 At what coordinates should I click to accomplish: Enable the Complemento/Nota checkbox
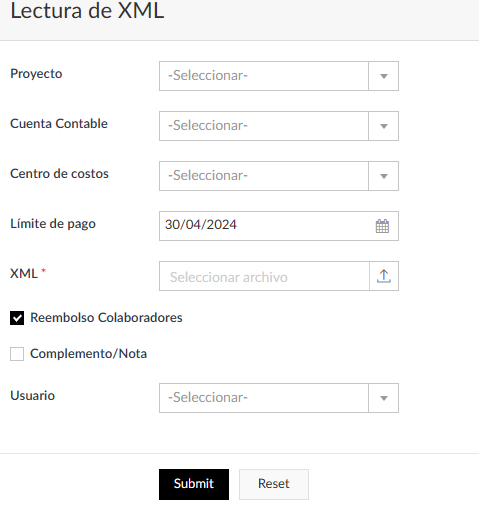coord(17,354)
